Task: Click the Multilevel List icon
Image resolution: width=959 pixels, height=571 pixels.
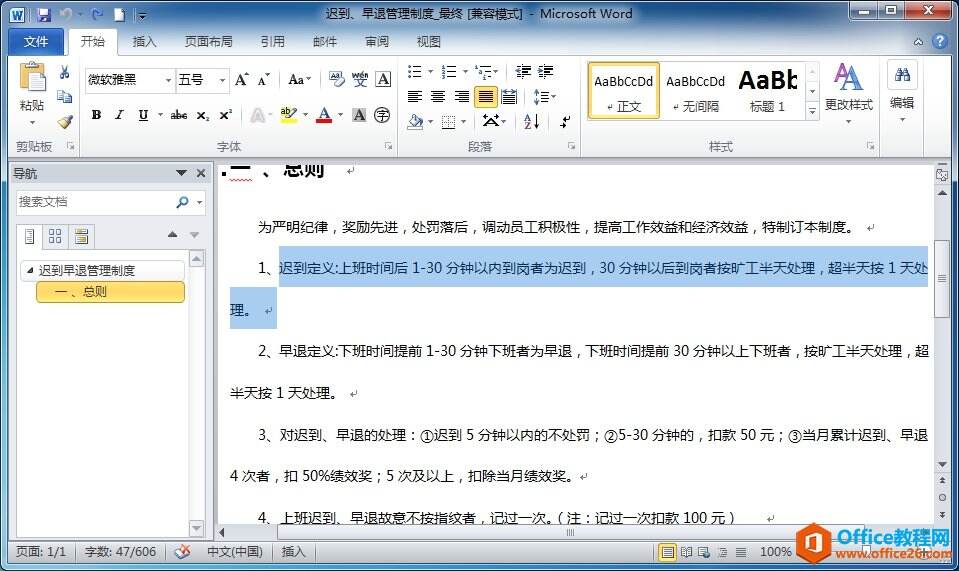Action: click(x=483, y=72)
